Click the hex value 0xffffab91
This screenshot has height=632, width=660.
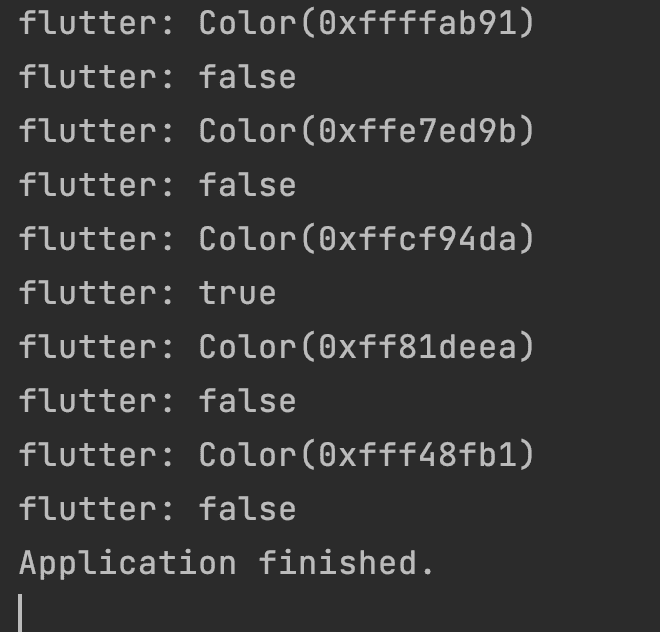tap(417, 23)
